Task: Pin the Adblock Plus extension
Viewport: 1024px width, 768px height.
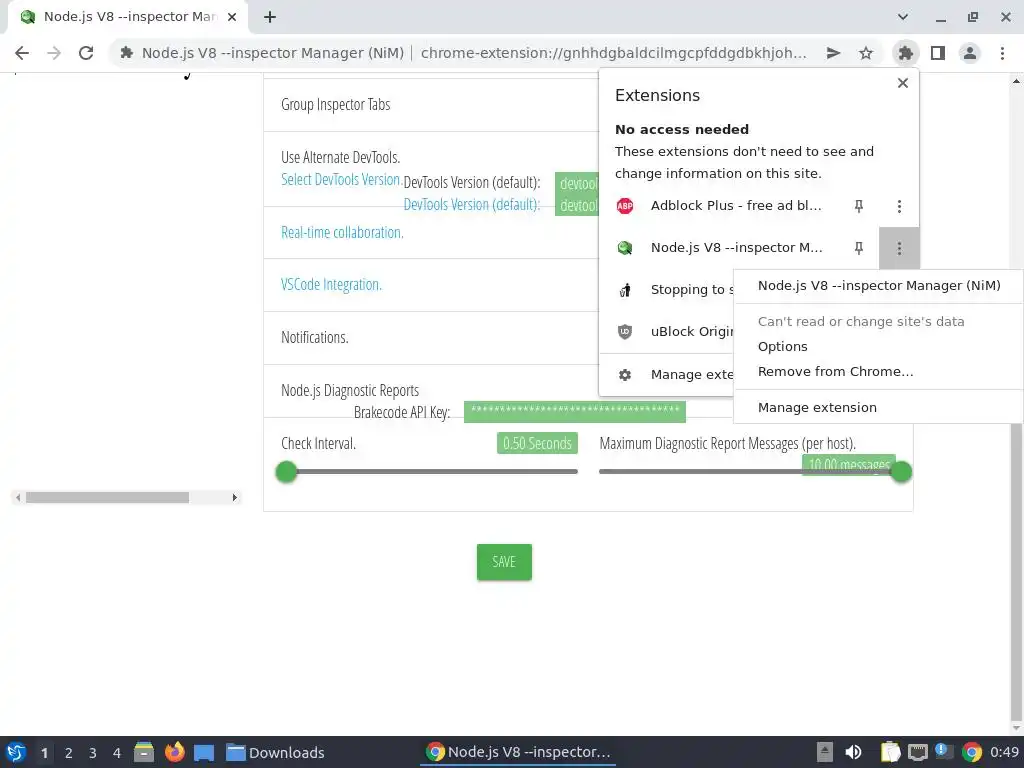Action: [859, 206]
